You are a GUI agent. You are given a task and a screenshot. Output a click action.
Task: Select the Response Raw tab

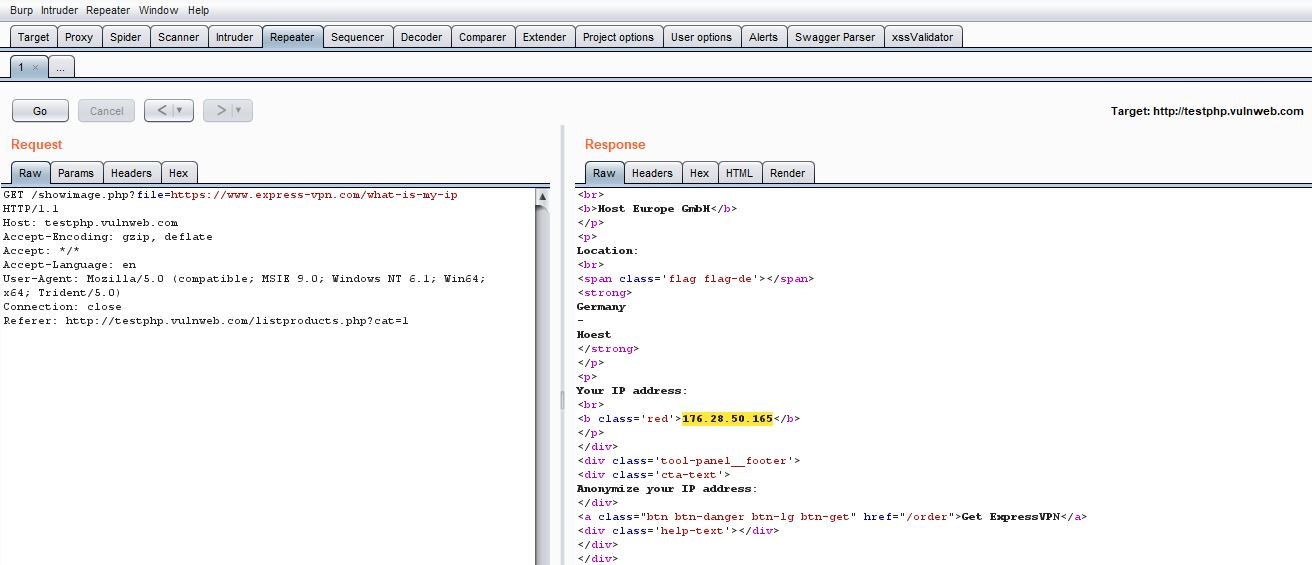pyautogui.click(x=604, y=173)
